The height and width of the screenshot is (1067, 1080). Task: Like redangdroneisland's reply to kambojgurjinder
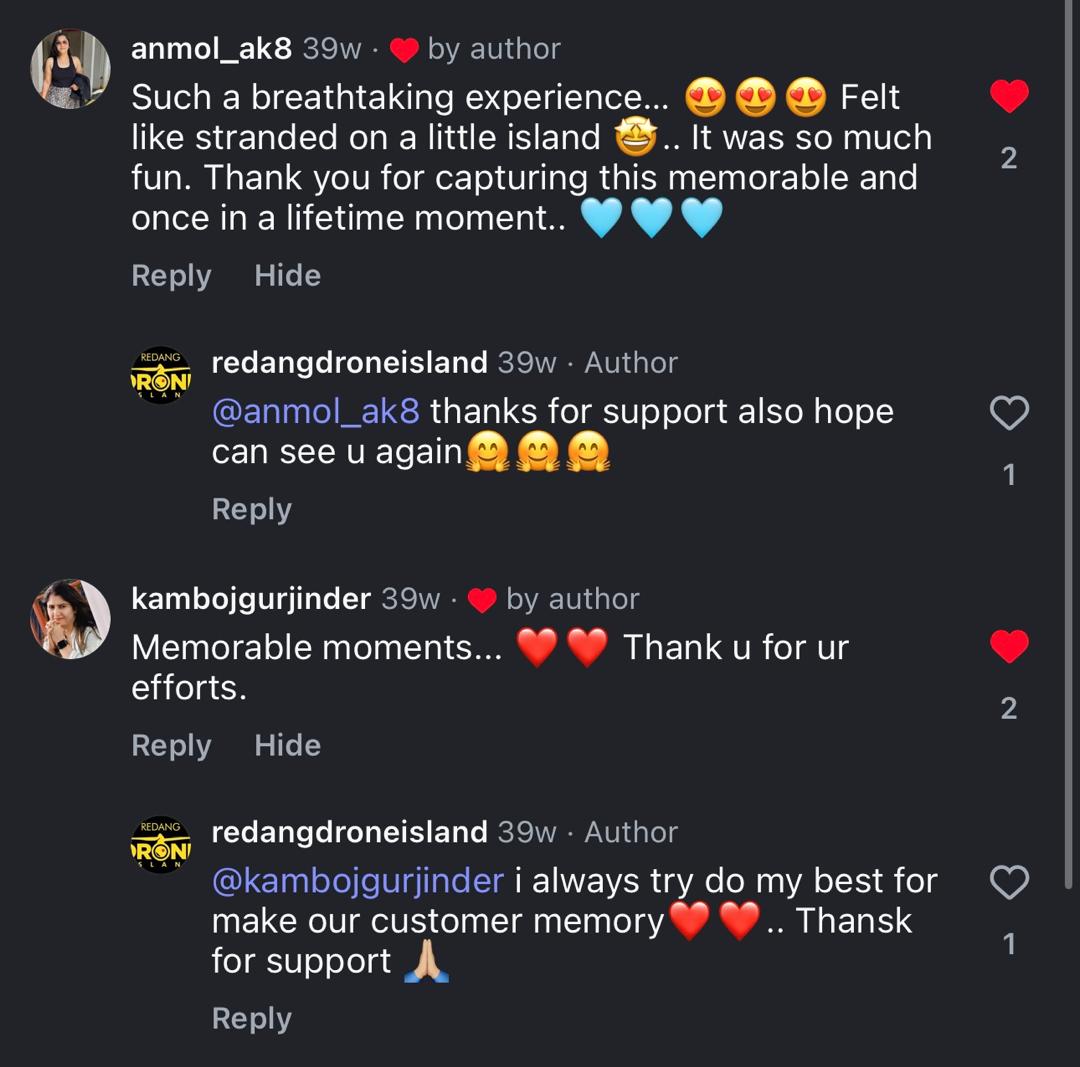pos(1008,882)
